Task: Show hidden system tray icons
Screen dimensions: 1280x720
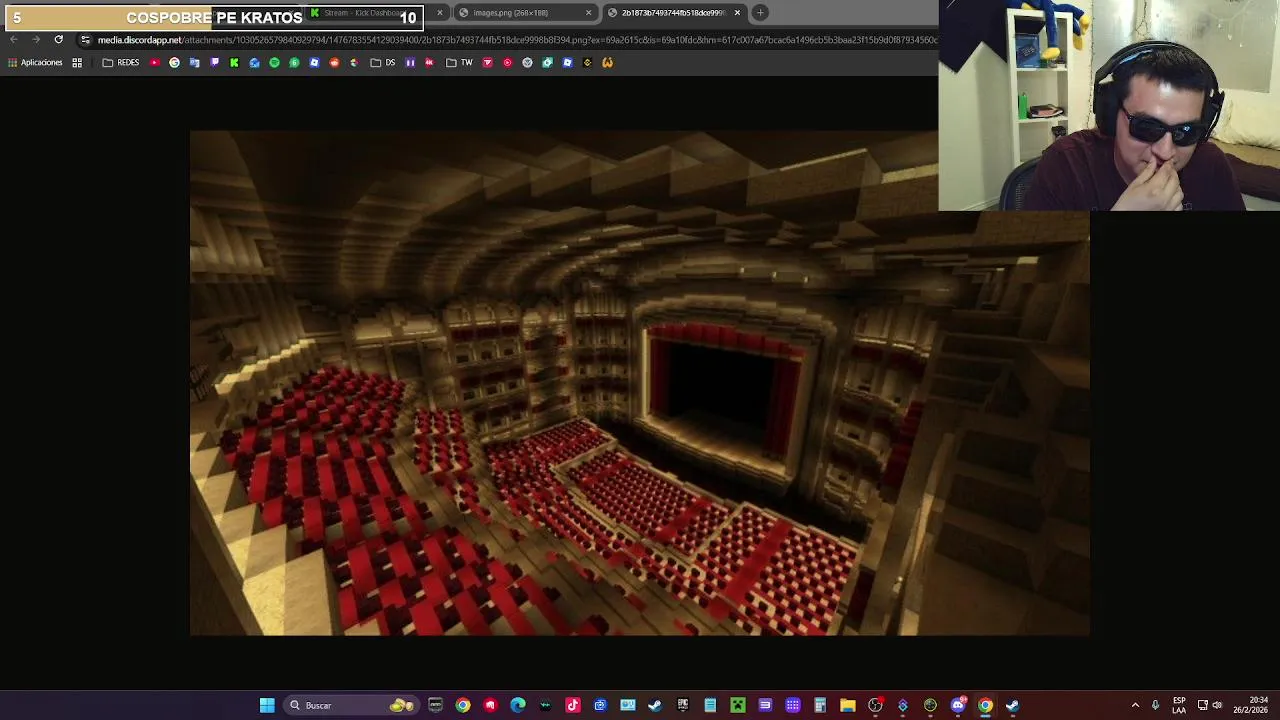Action: click(1135, 705)
